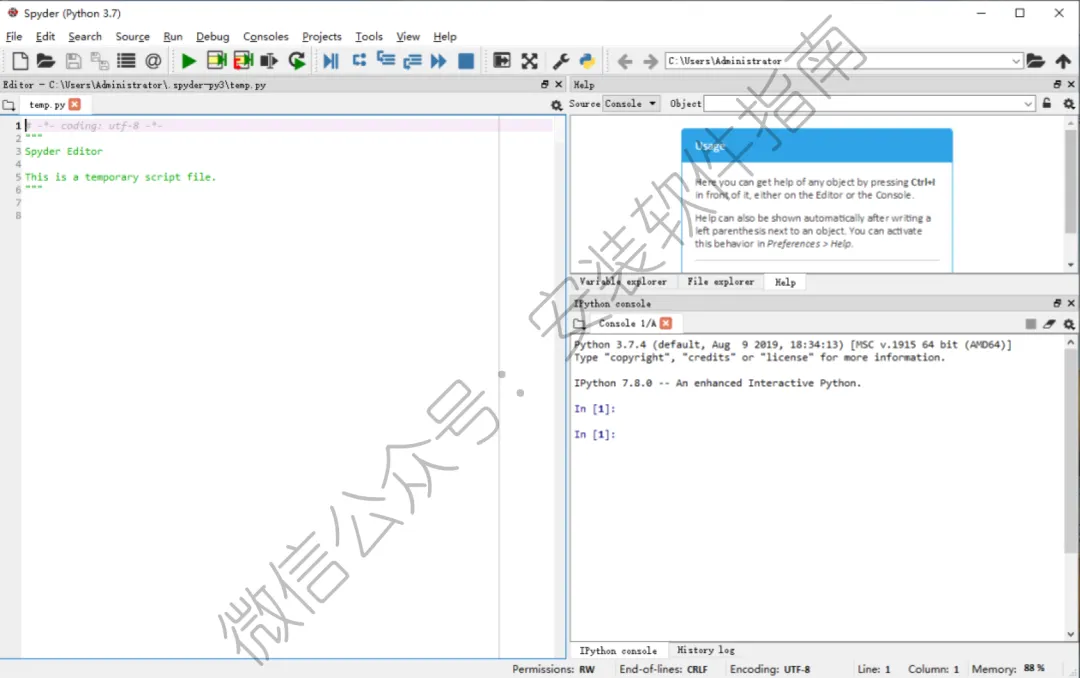Image resolution: width=1080 pixels, height=678 pixels.
Task: Open IPython console options gear
Action: click(1068, 323)
